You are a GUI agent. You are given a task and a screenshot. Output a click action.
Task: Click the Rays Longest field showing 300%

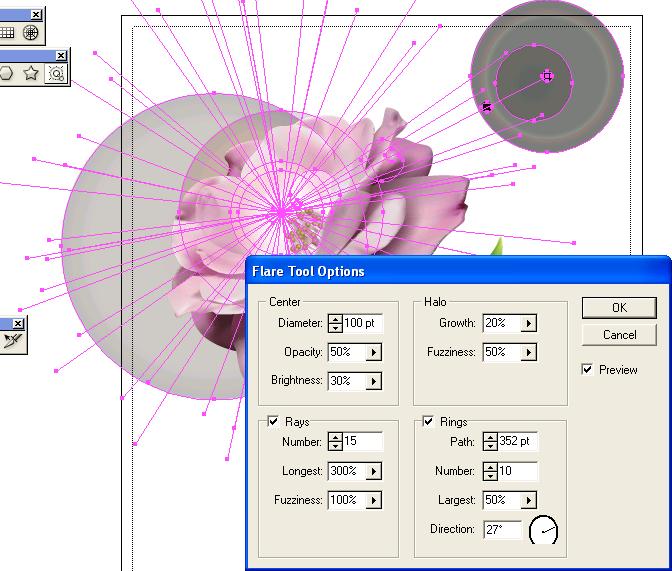(x=347, y=471)
